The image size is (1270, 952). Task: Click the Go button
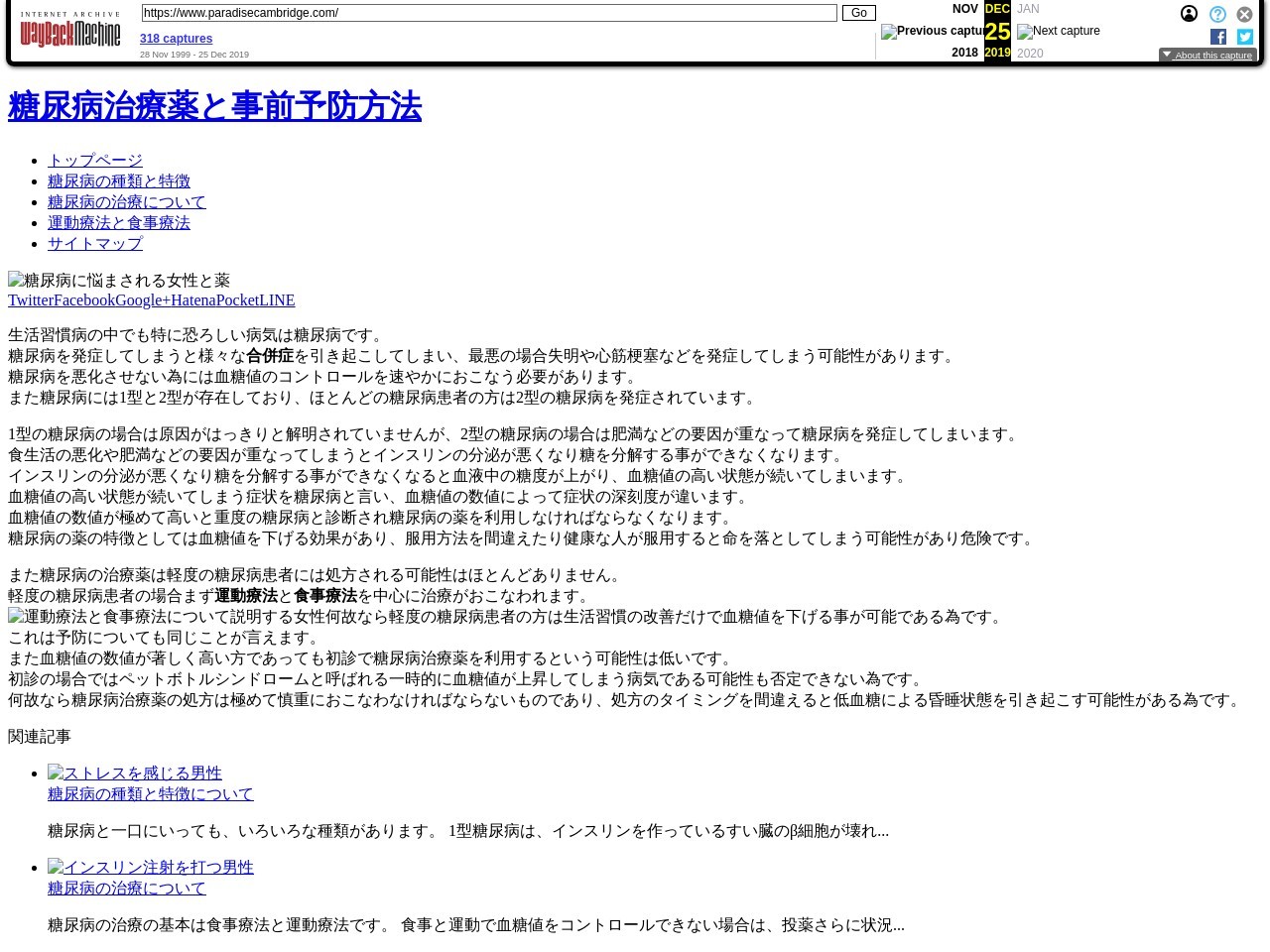[858, 13]
